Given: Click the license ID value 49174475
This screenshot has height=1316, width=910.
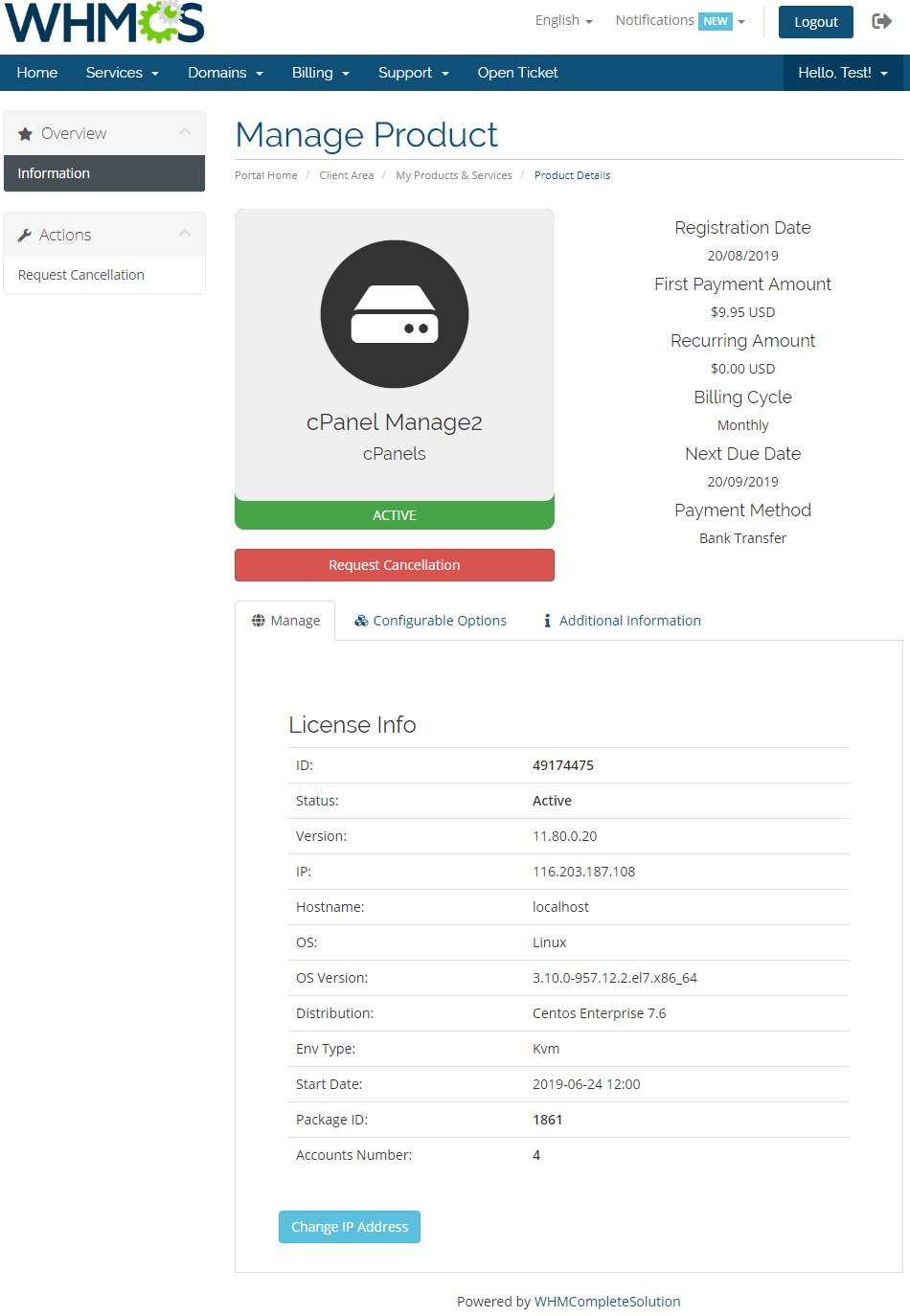Looking at the screenshot, I should click(563, 765).
